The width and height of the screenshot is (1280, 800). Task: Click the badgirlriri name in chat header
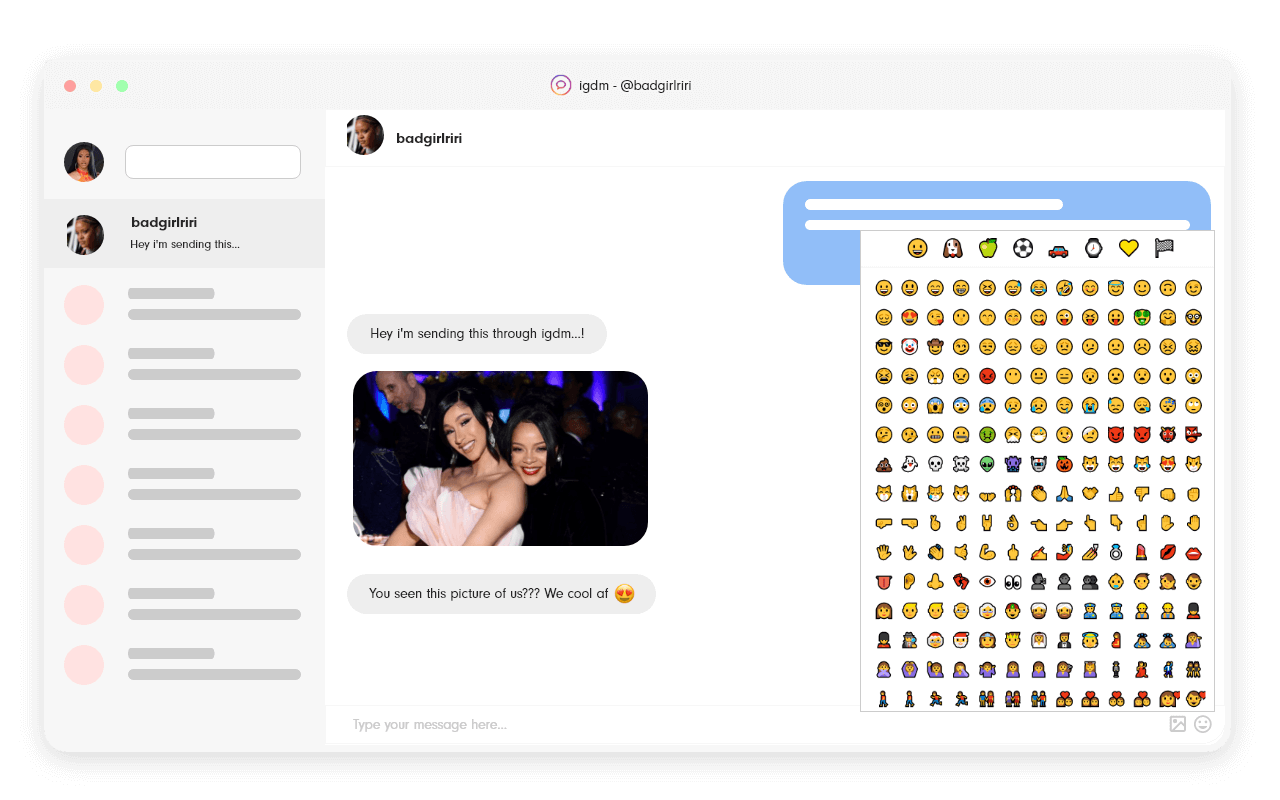[429, 138]
